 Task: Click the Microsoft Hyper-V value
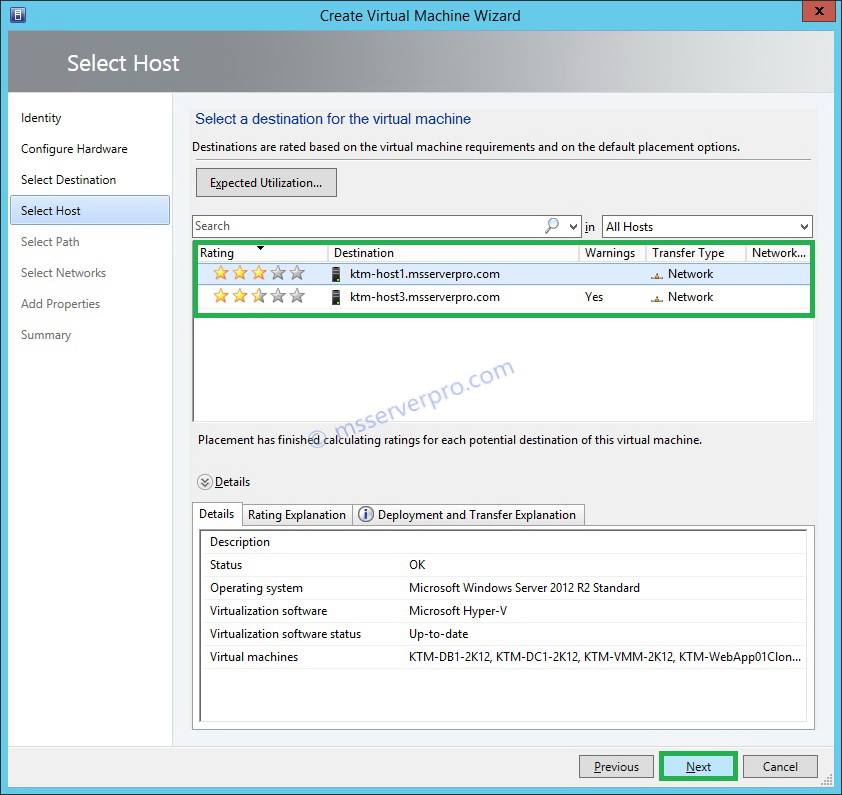(458, 611)
